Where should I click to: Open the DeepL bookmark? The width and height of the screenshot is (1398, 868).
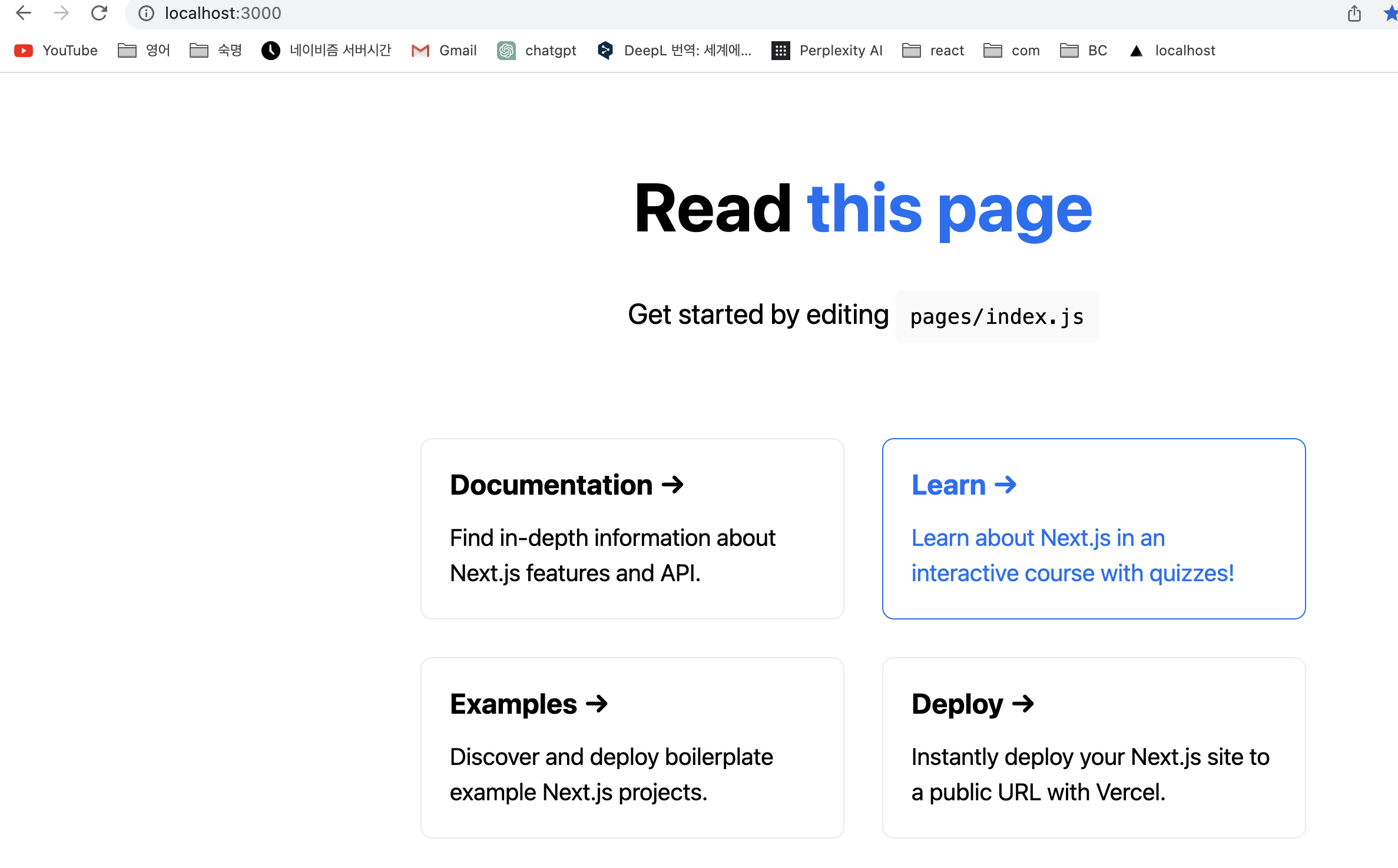click(x=674, y=51)
